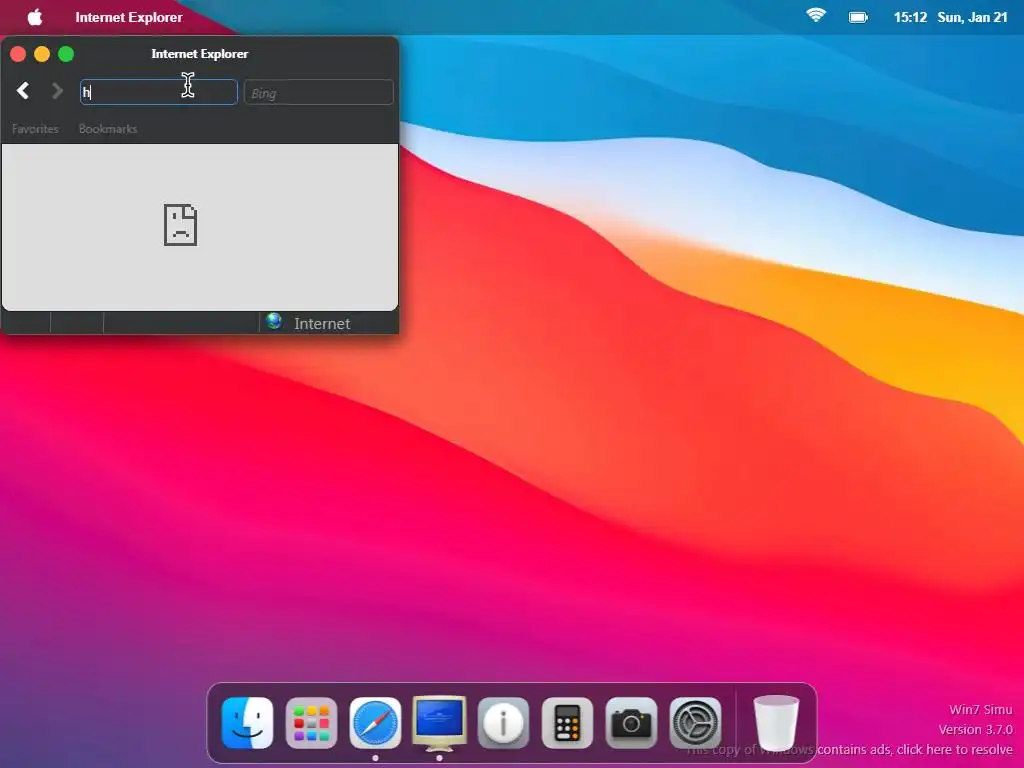Focus the address bar containing 'h'
This screenshot has width=1024, height=768.
159,92
